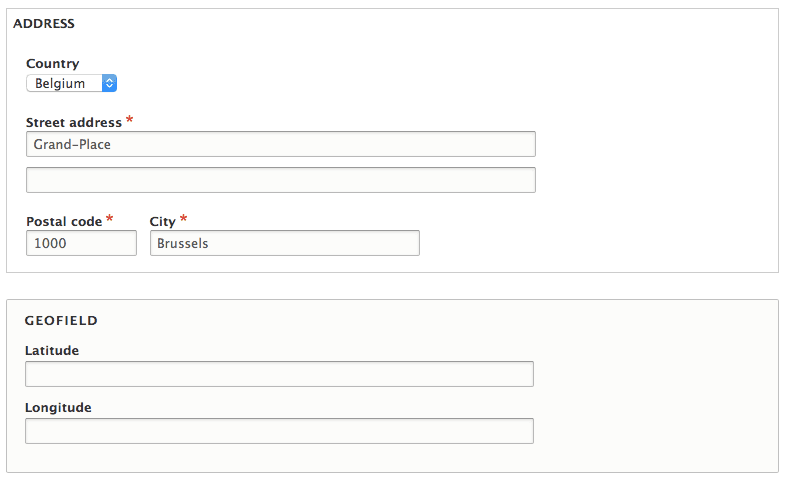
Task: Click the Longitude label
Action: click(58, 408)
